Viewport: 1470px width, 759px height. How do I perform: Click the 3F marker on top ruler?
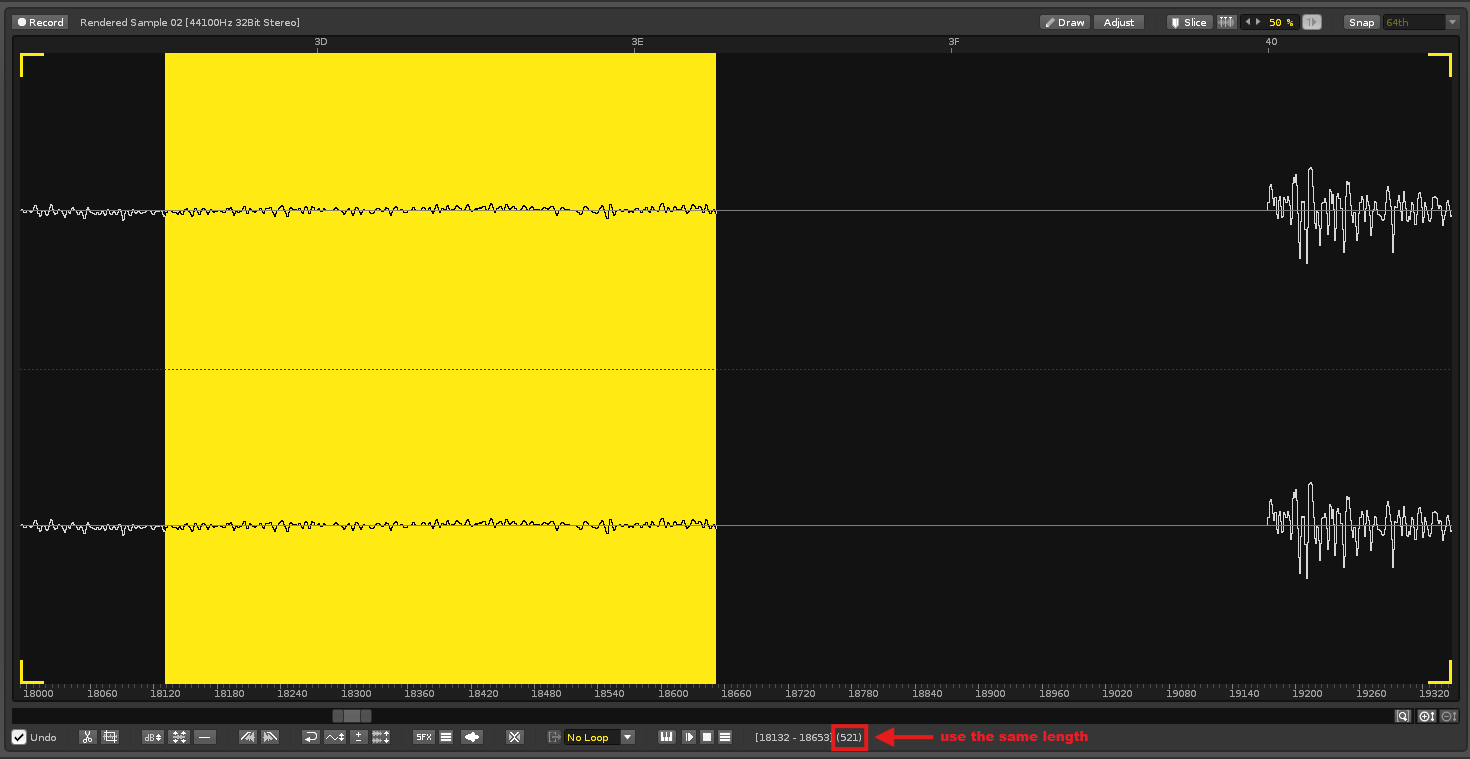pyautogui.click(x=954, y=42)
